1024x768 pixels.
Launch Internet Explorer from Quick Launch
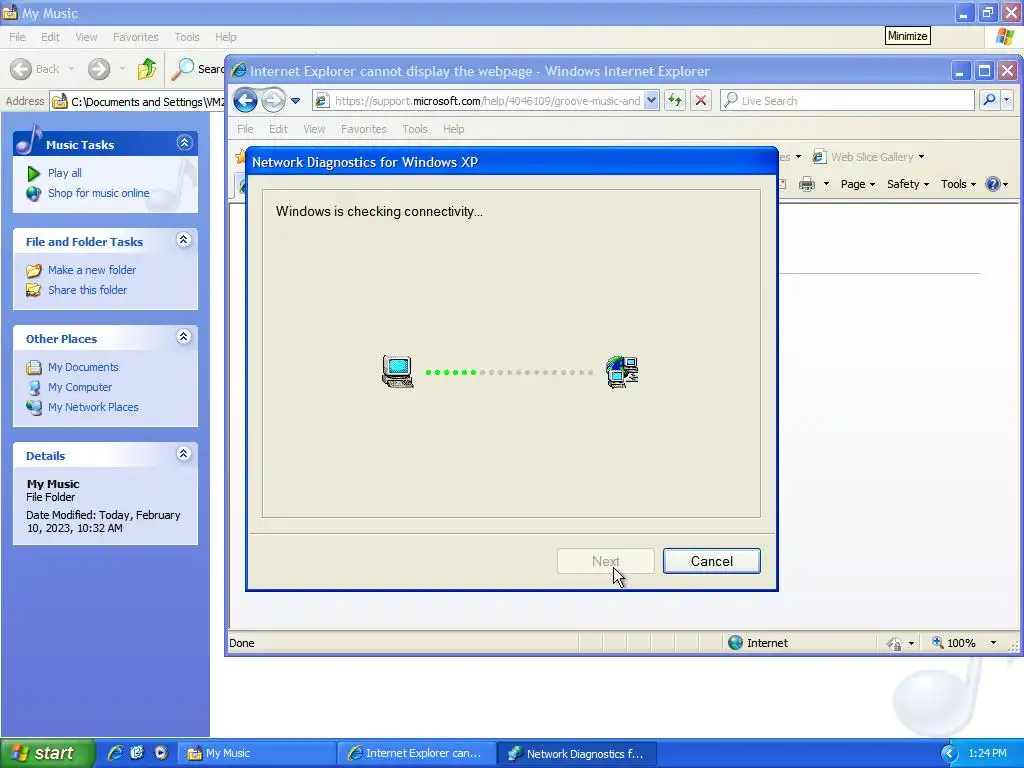[x=115, y=753]
